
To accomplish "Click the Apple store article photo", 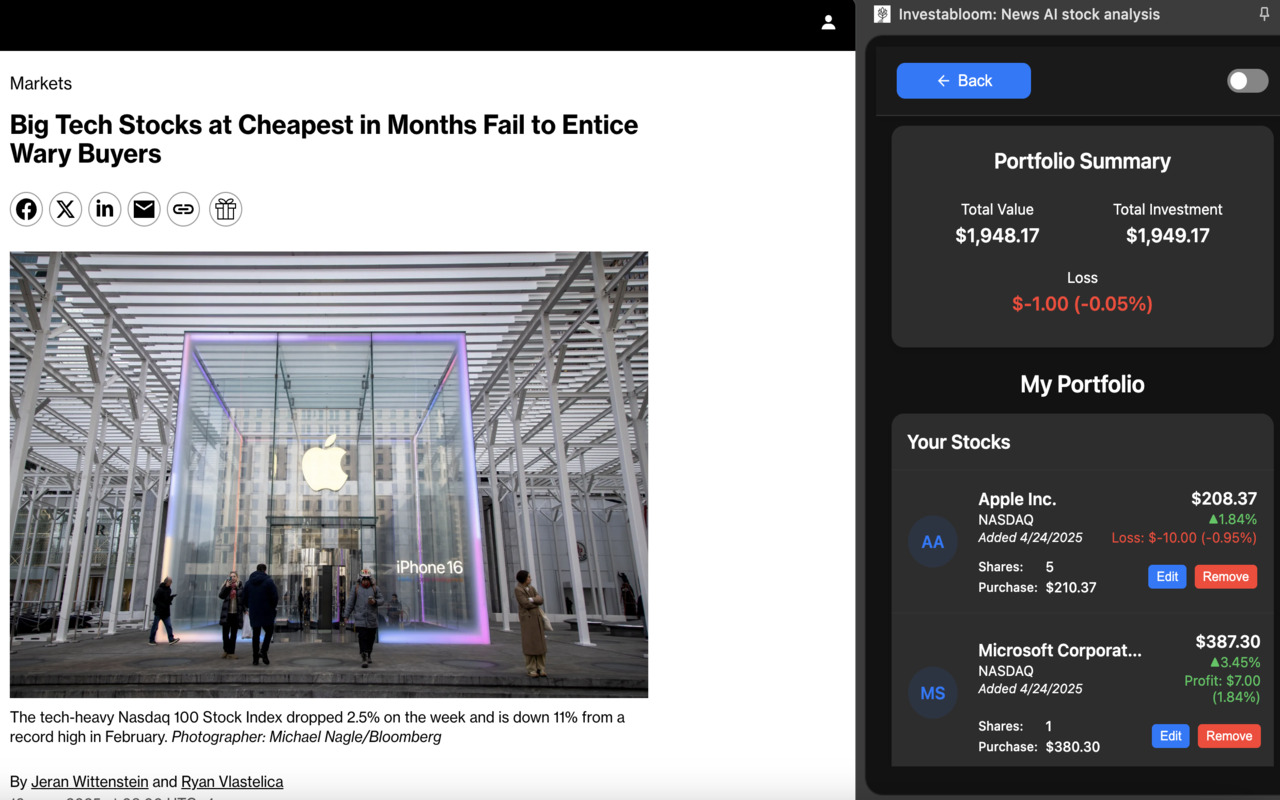I will pyautogui.click(x=329, y=474).
